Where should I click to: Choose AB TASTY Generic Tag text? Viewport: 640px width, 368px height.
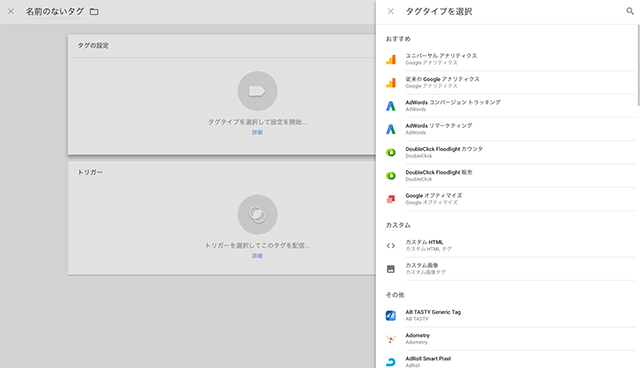(433, 312)
